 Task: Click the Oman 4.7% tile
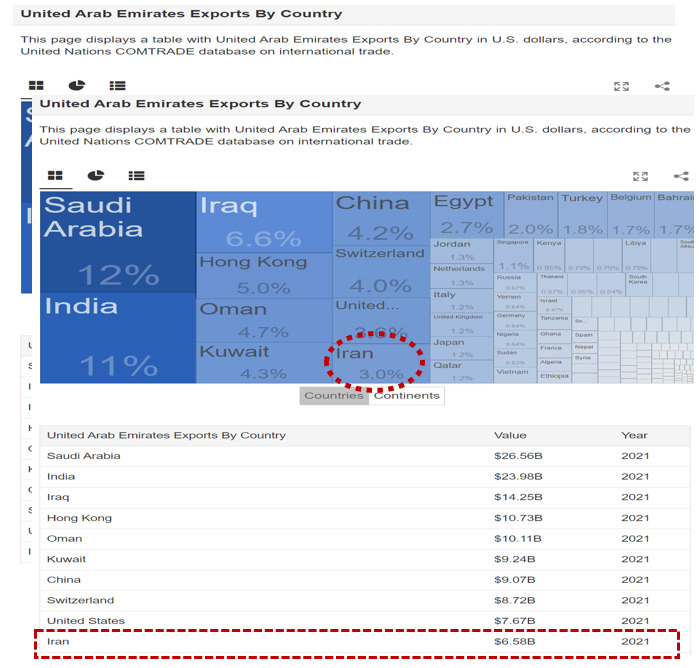(x=264, y=320)
